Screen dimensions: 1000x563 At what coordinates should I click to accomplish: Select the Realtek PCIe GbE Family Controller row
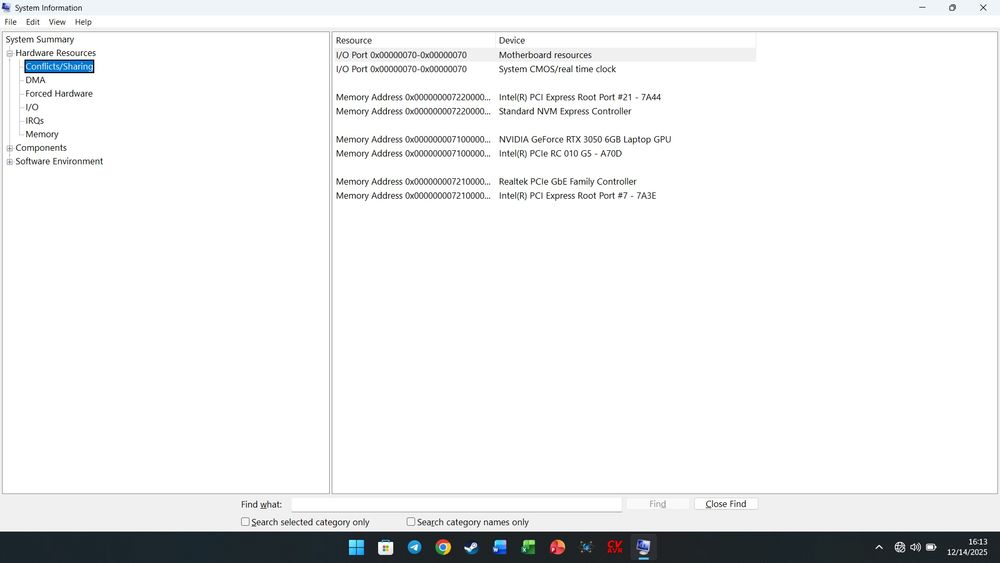tap(544, 182)
